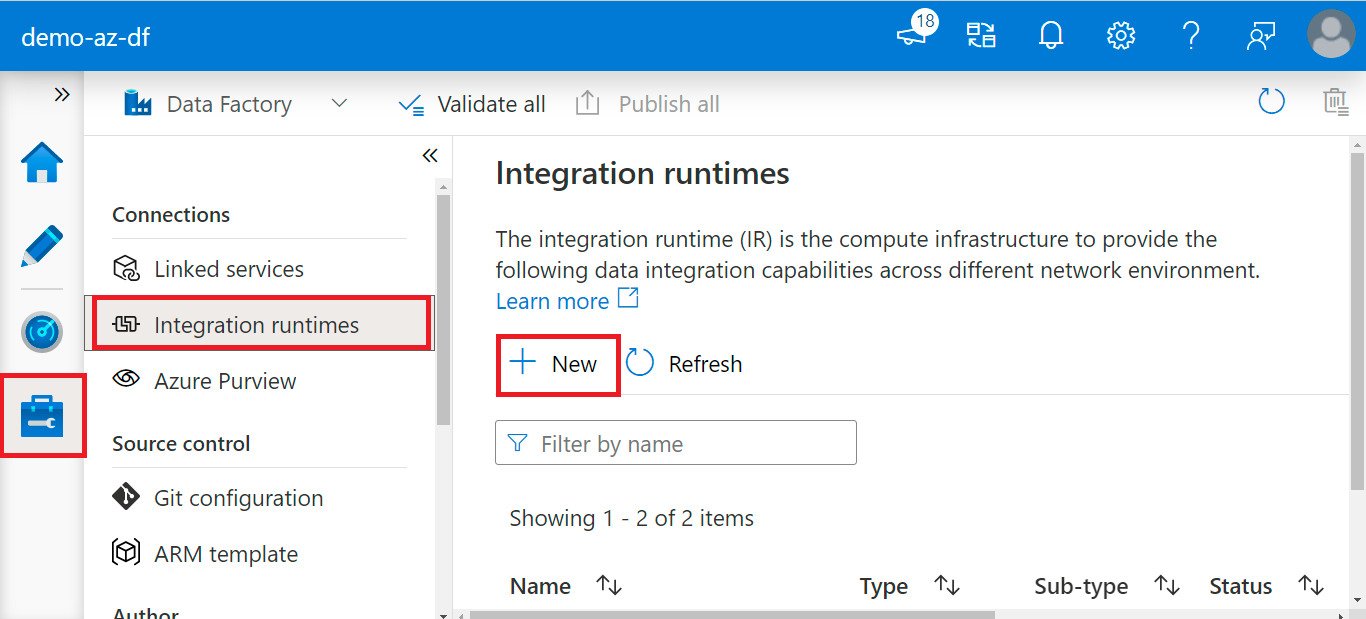
Task: Open the switch Data Factory icon
Action: 981,36
